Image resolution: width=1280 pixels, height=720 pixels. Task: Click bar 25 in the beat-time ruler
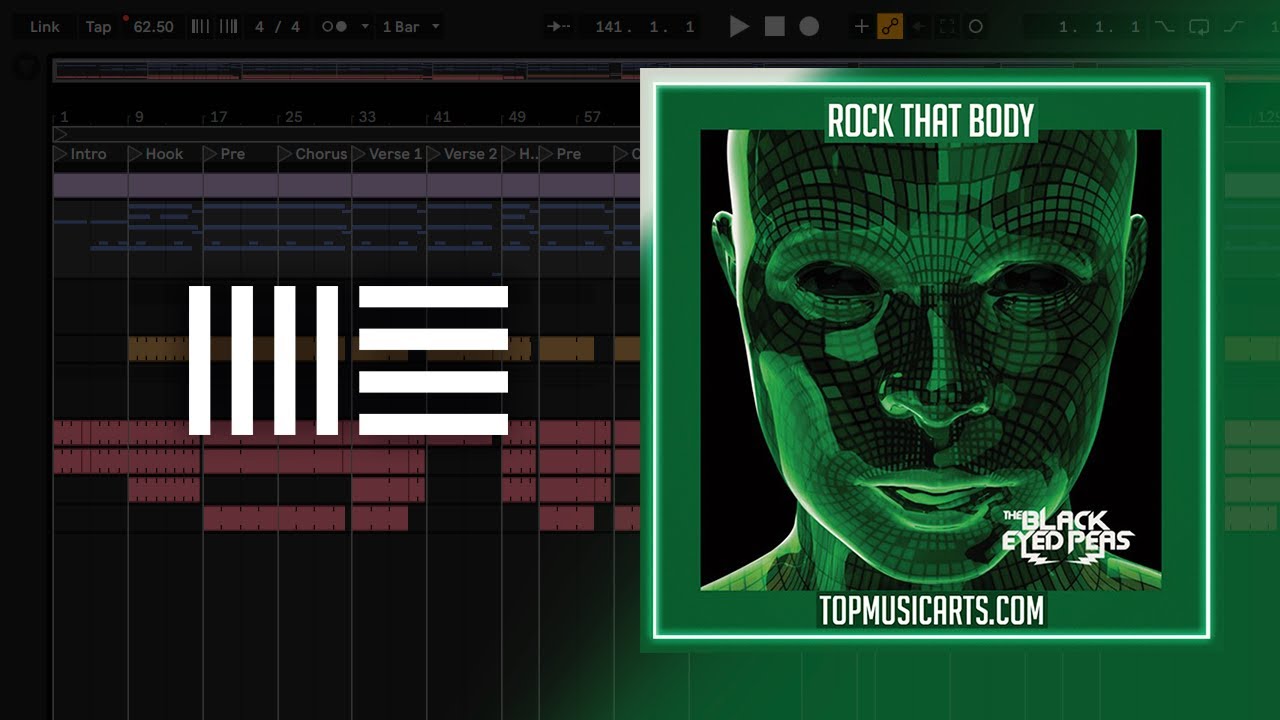point(293,117)
